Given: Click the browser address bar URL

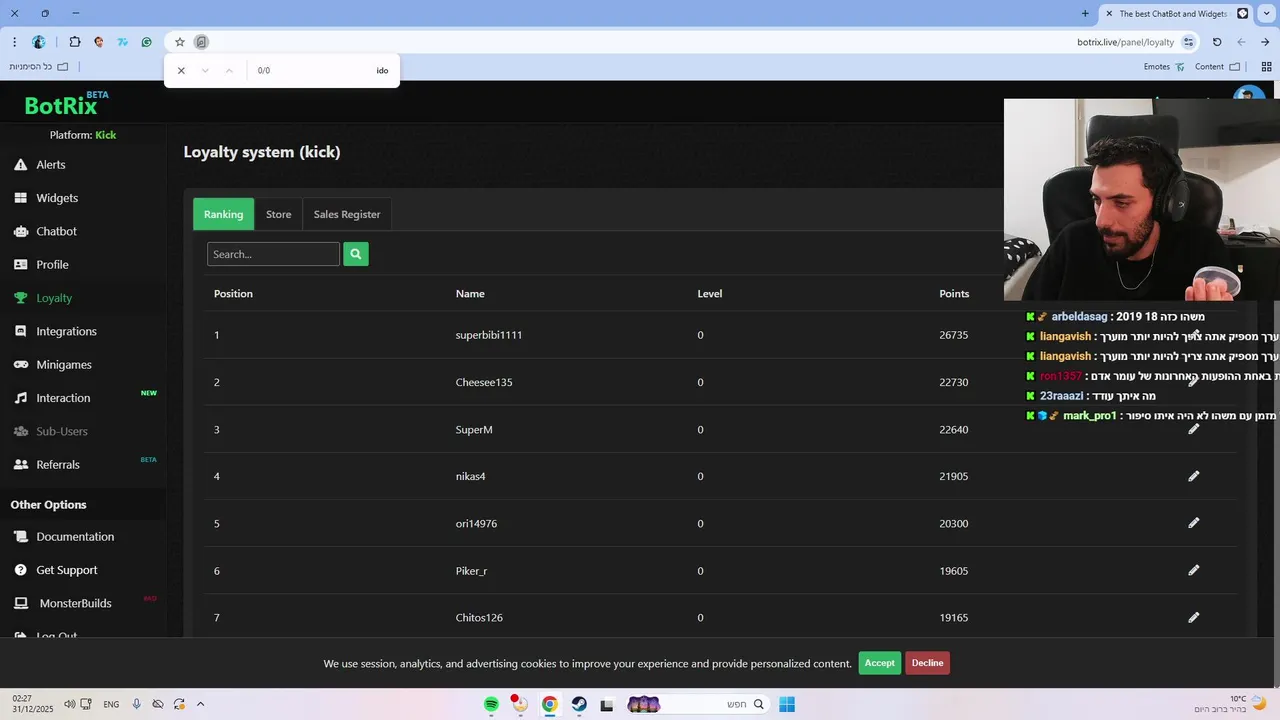Looking at the screenshot, I should click(1125, 42).
